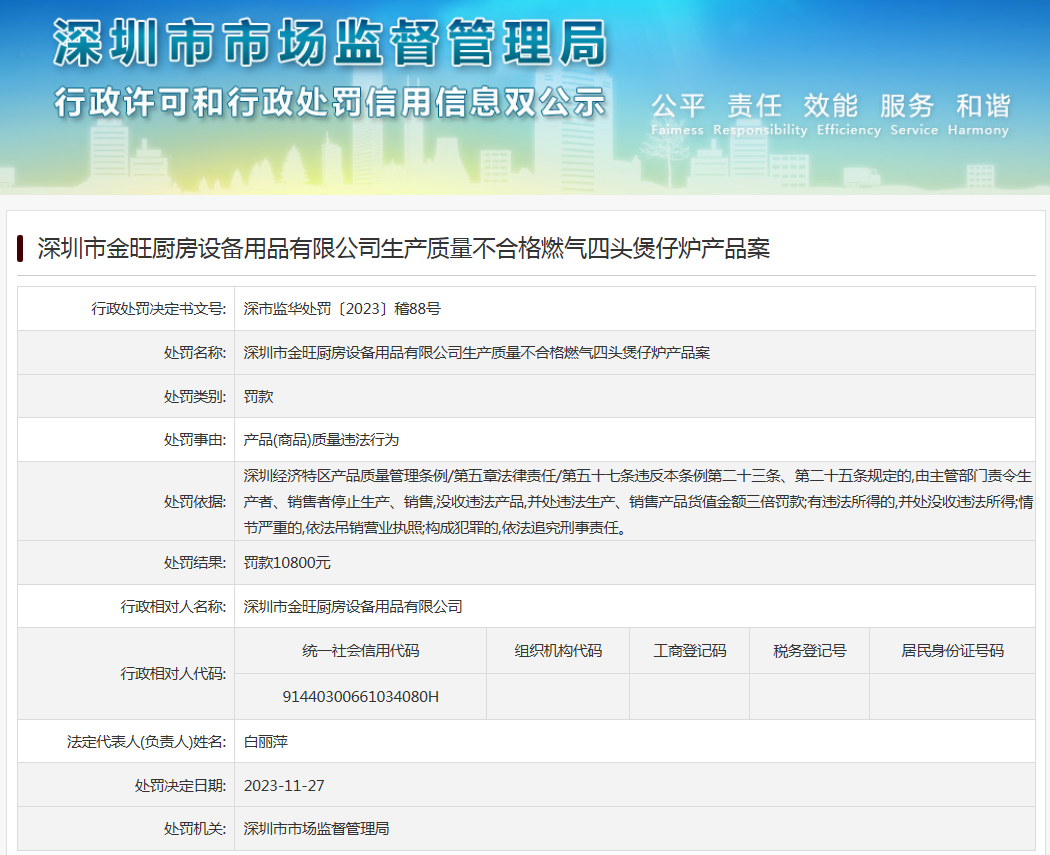Image resolution: width=1050 pixels, height=855 pixels.
Task: Click the 处罚依据 label
Action: tap(195, 501)
